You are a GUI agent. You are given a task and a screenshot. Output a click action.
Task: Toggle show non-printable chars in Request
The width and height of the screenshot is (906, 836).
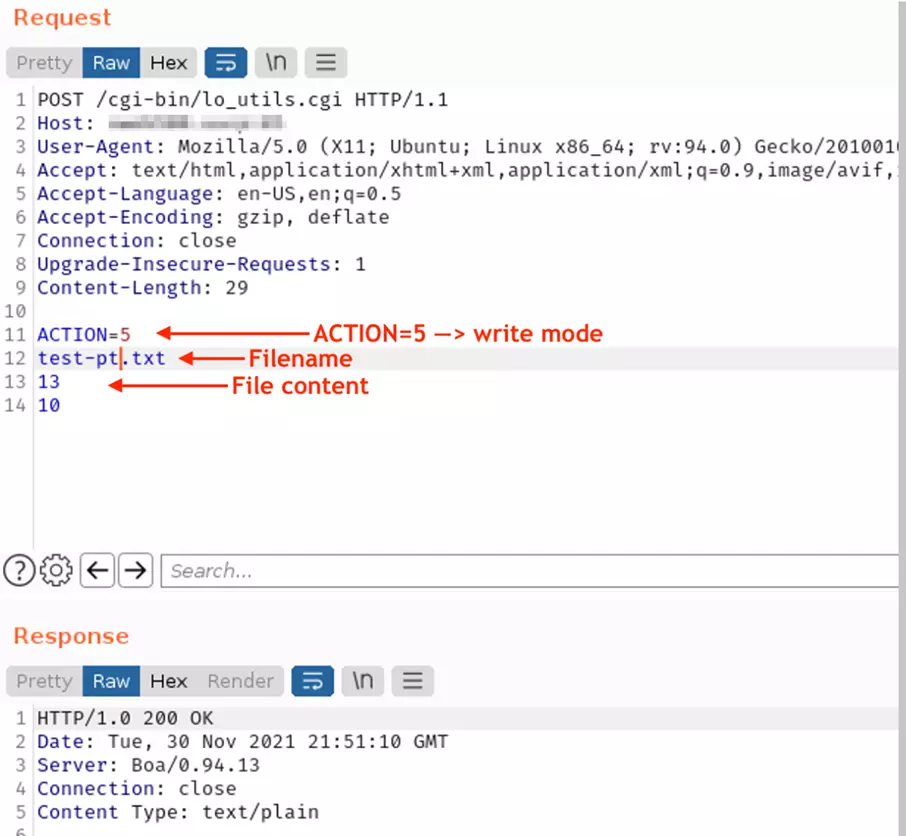[276, 62]
